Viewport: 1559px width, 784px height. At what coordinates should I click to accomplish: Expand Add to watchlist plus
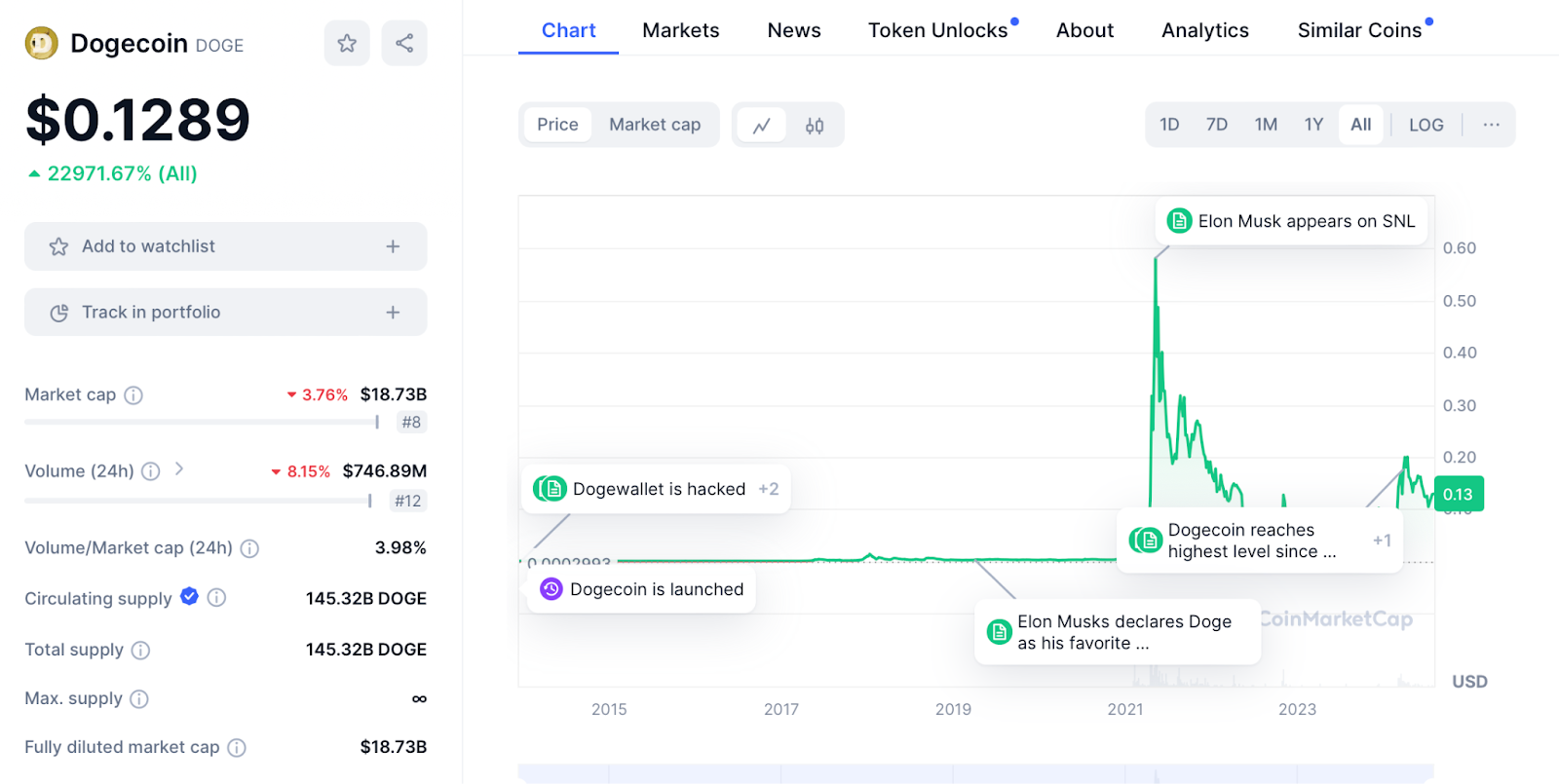[393, 246]
